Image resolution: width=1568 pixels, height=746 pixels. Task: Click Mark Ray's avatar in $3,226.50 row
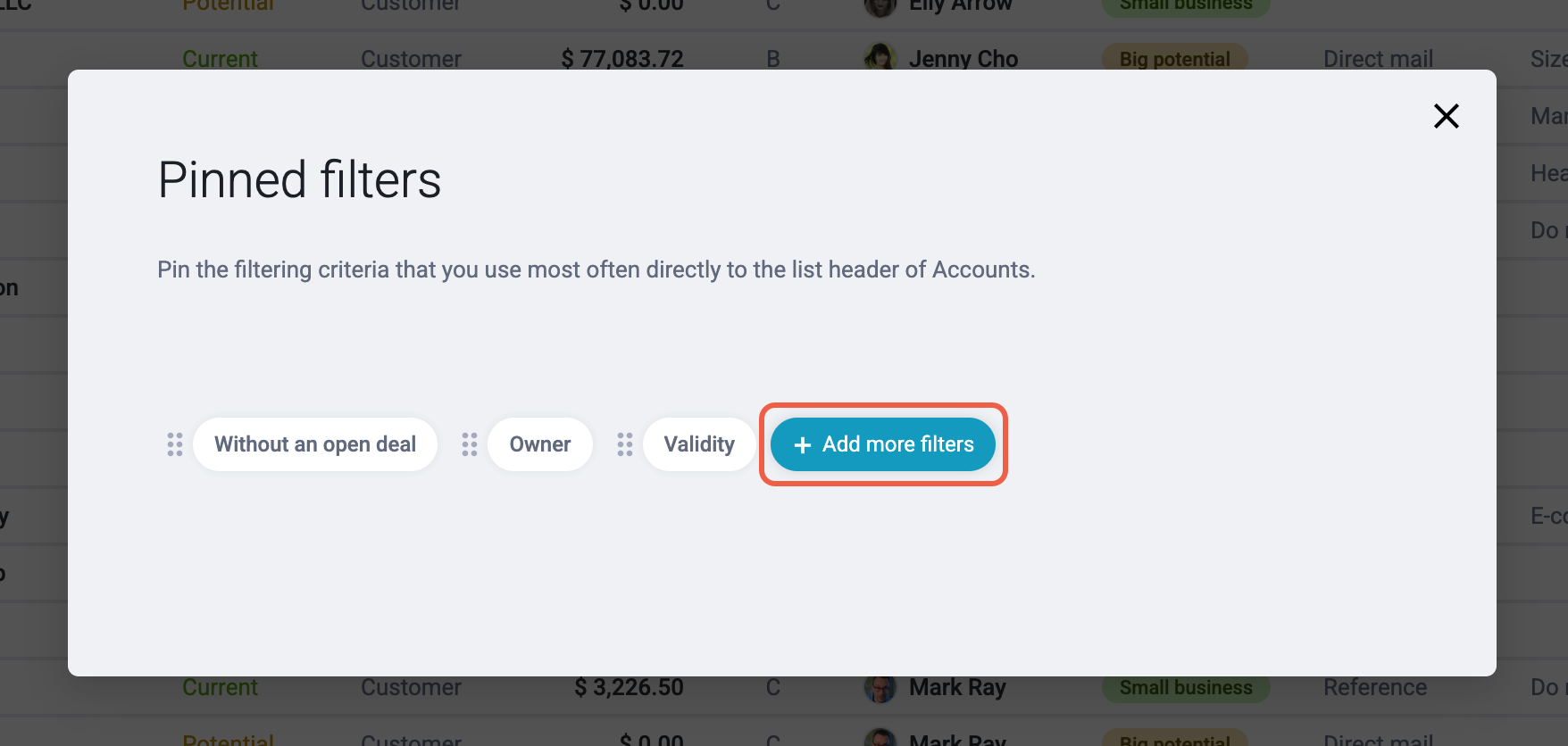(x=880, y=688)
